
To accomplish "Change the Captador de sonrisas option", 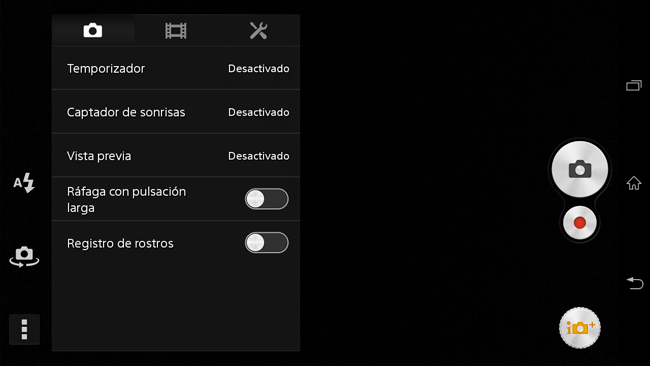I will [x=176, y=112].
